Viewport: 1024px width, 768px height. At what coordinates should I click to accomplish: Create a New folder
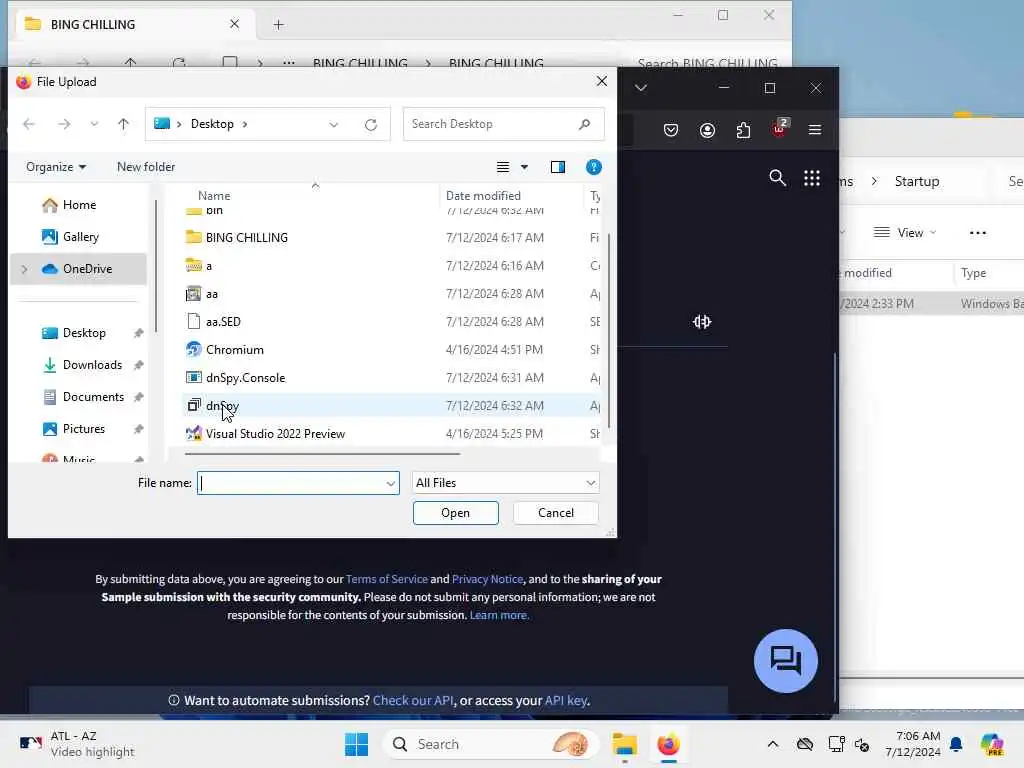[146, 167]
